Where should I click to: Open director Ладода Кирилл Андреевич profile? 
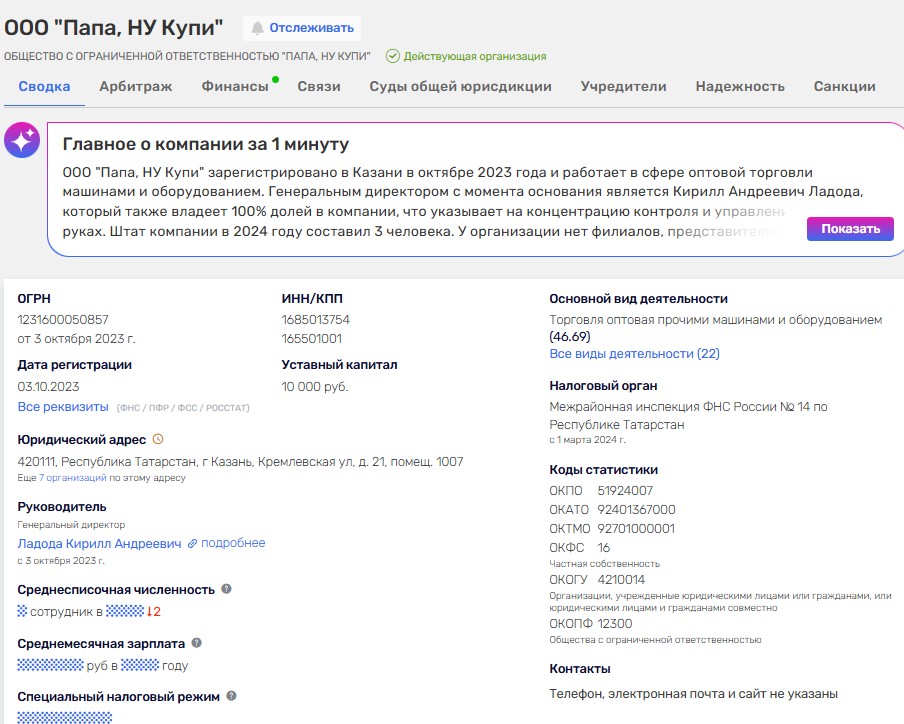[x=100, y=543]
